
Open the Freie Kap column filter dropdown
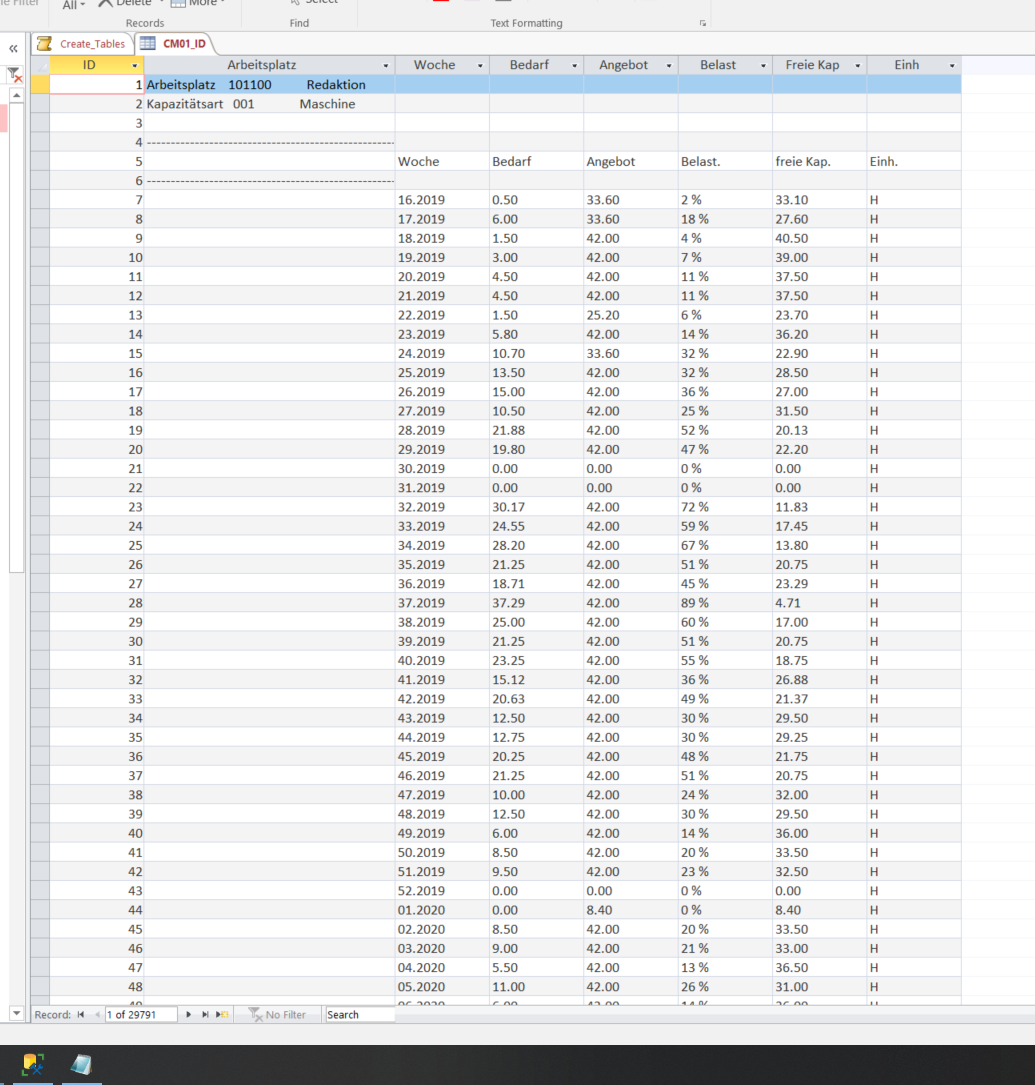857,66
